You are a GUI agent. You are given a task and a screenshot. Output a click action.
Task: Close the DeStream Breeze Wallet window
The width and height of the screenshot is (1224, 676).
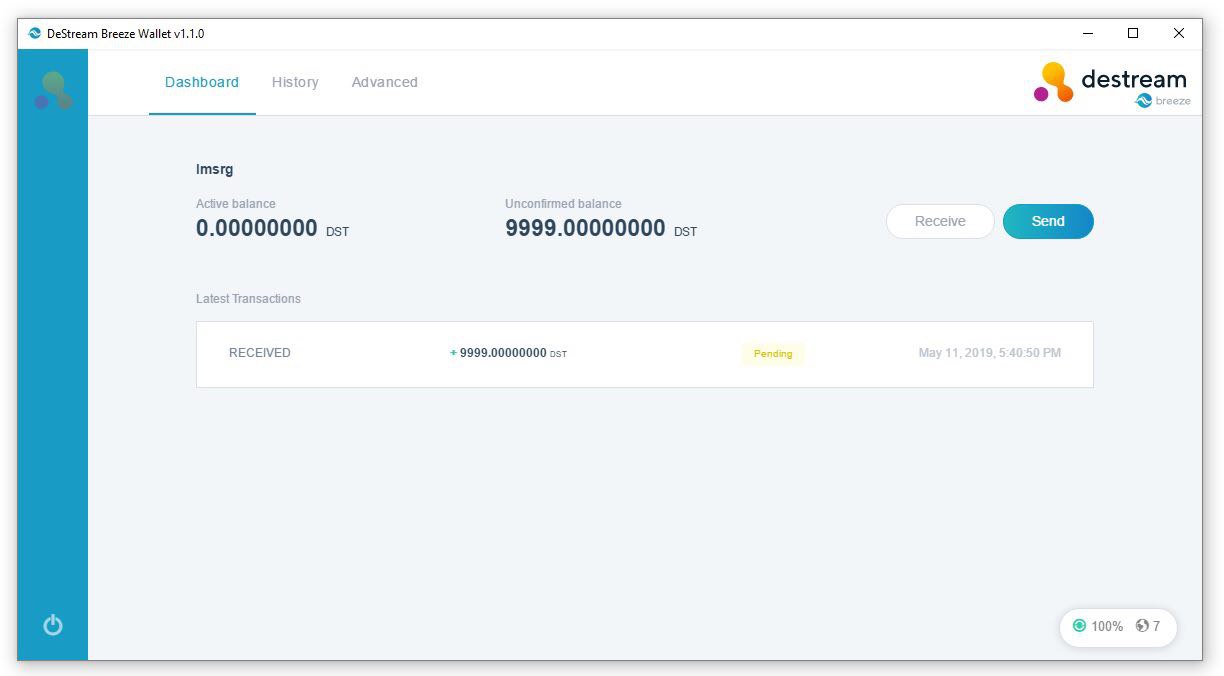[x=1179, y=33]
